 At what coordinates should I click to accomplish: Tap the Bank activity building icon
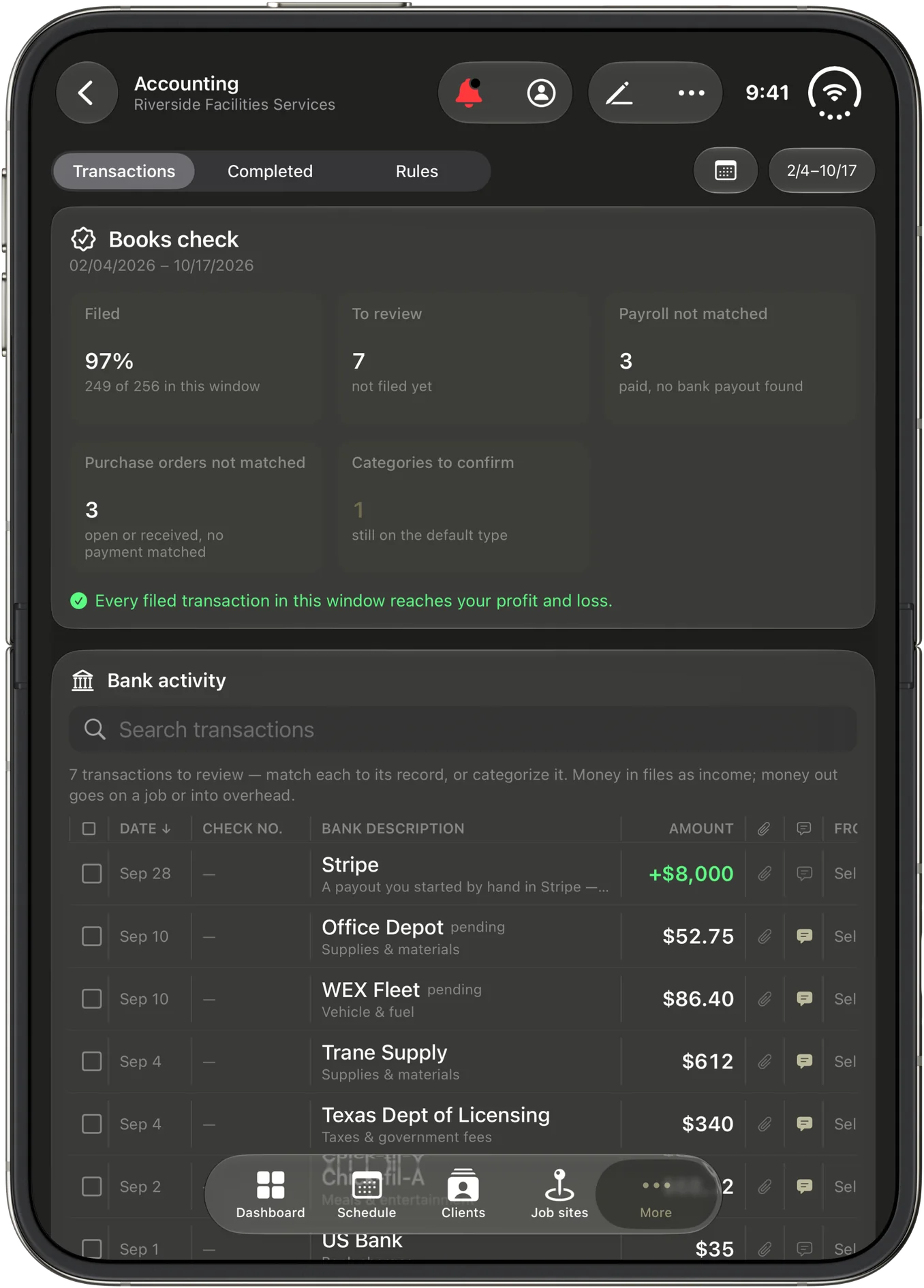click(x=82, y=680)
